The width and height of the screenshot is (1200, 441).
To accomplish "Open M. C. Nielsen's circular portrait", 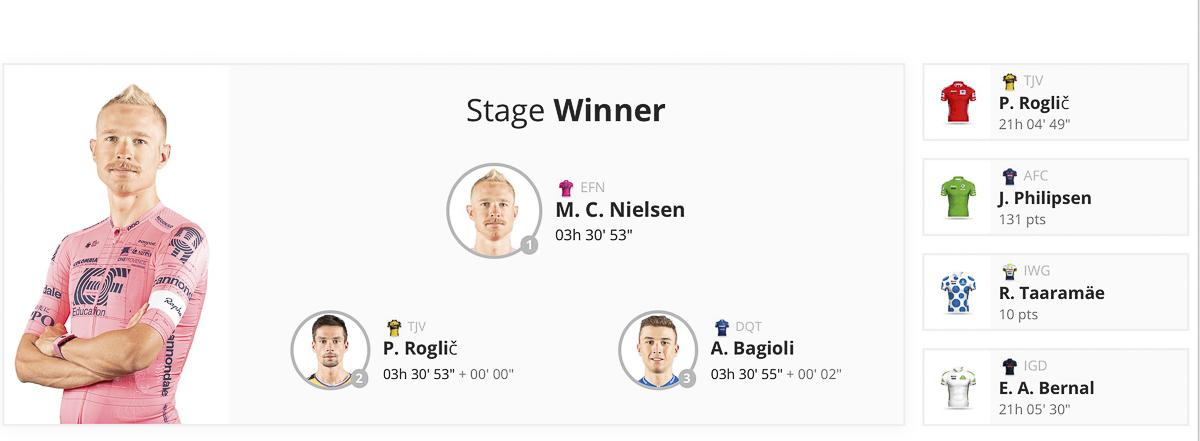I will (493, 210).
